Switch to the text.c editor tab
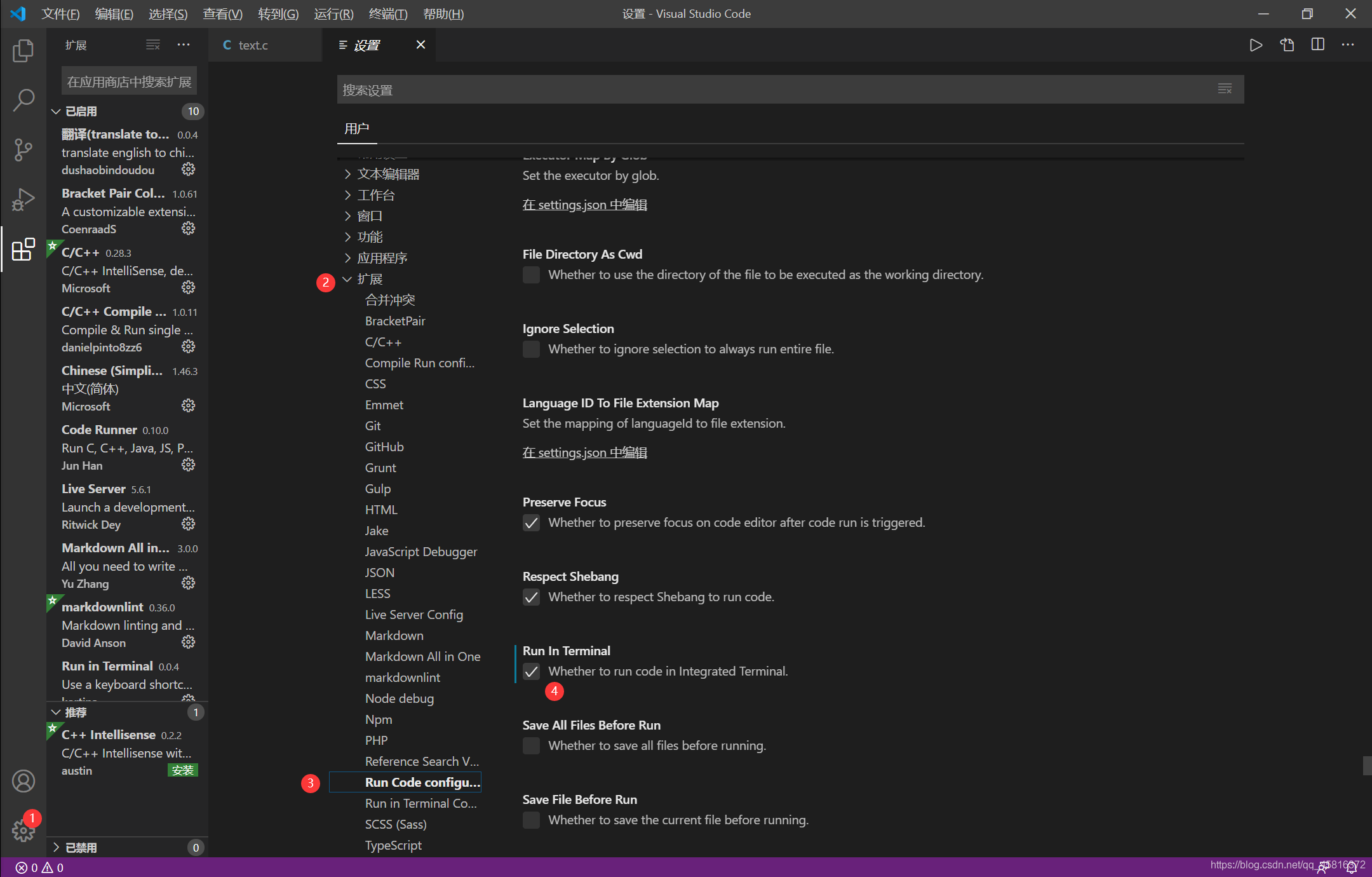The width and height of the screenshot is (1372, 877). [264, 45]
